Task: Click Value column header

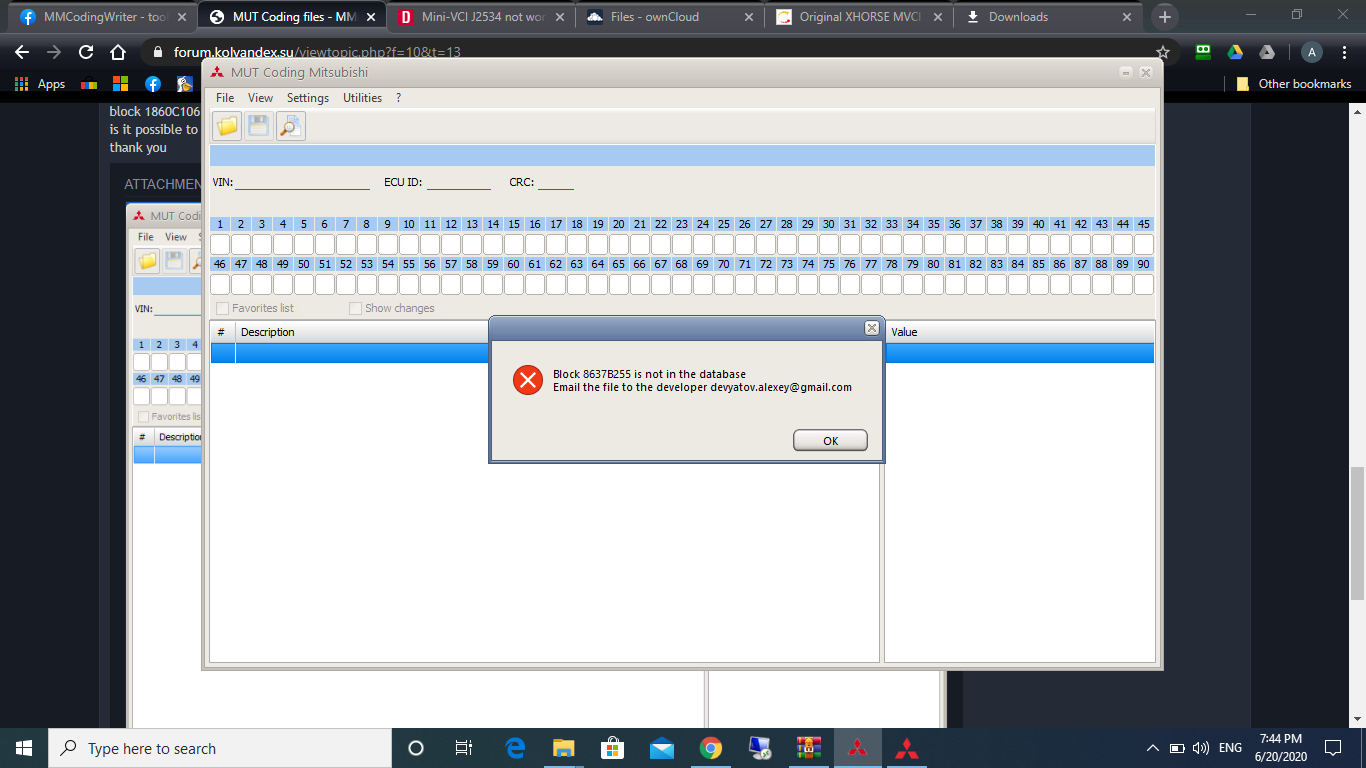Action: point(904,332)
